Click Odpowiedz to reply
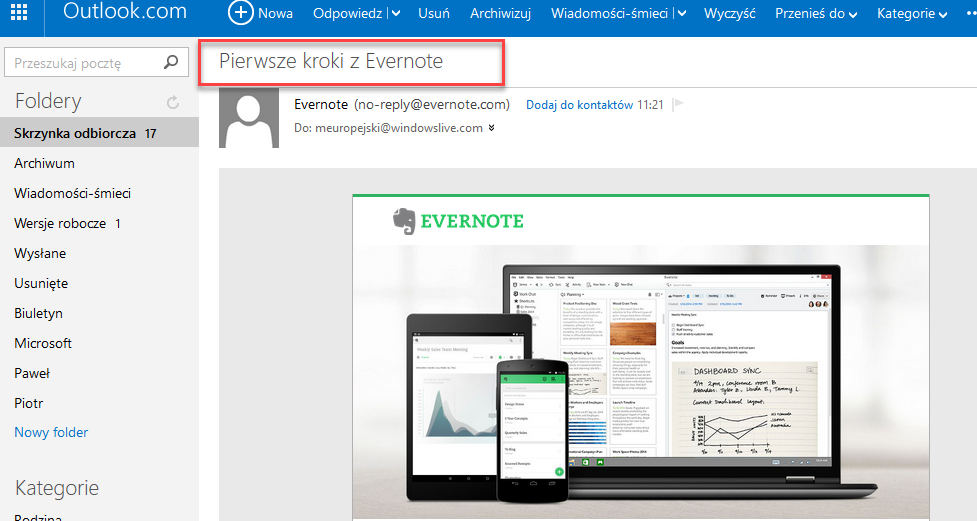 [x=348, y=13]
